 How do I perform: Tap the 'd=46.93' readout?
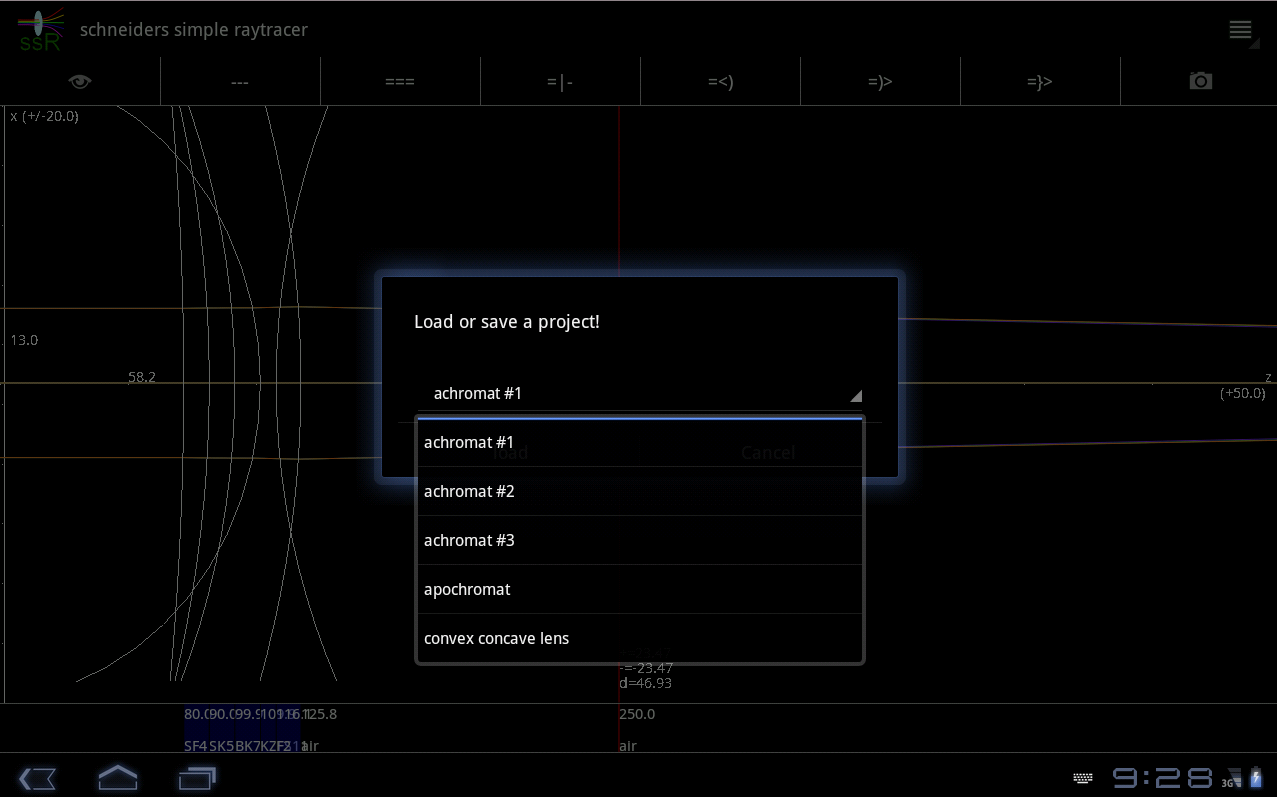pos(645,683)
